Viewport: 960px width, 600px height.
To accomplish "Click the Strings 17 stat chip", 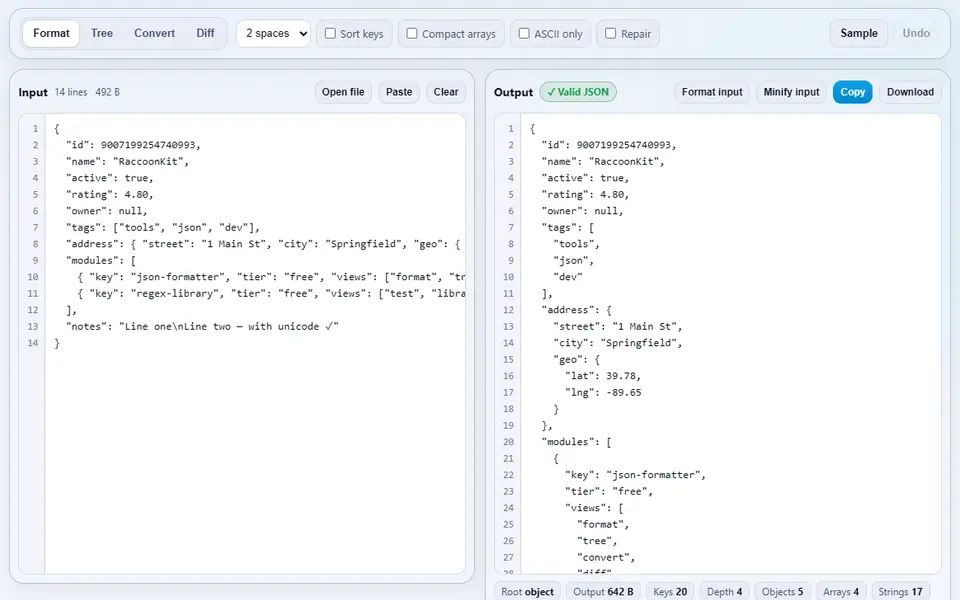I will pyautogui.click(x=900, y=591).
